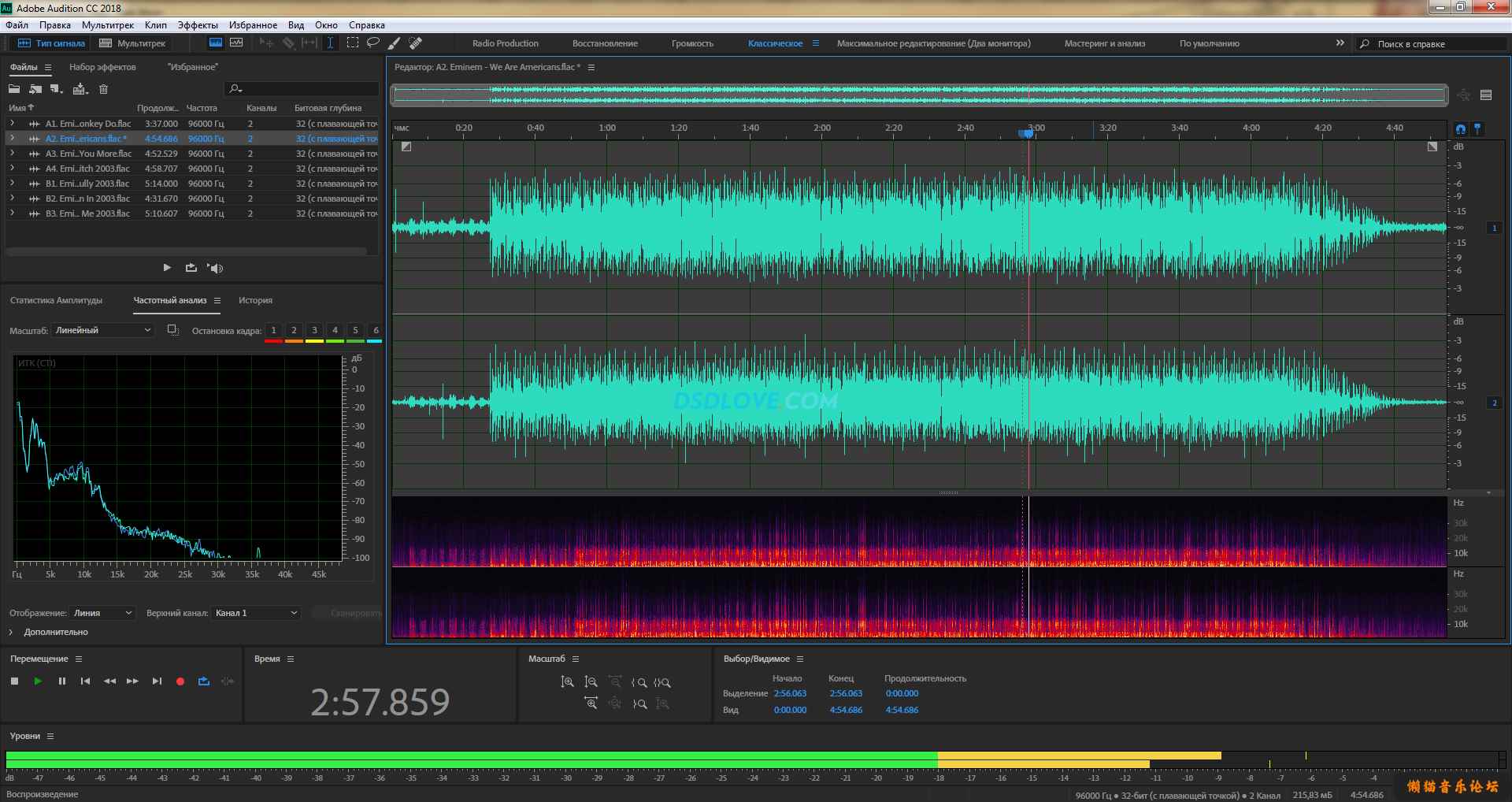Click Zoom In Amplitude icon
Image resolution: width=1512 pixels, height=802 pixels.
click(567, 682)
